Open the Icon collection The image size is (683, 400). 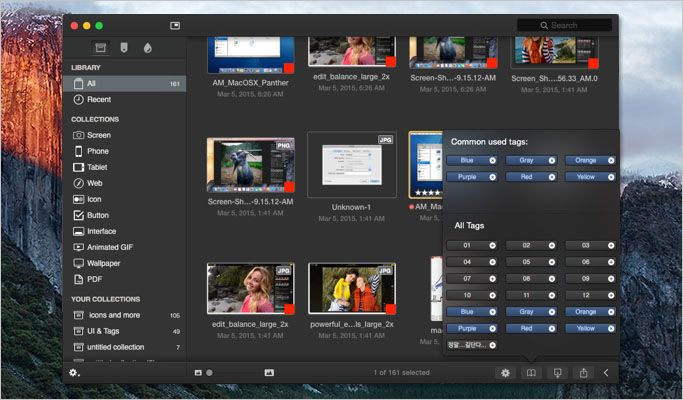[125, 199]
